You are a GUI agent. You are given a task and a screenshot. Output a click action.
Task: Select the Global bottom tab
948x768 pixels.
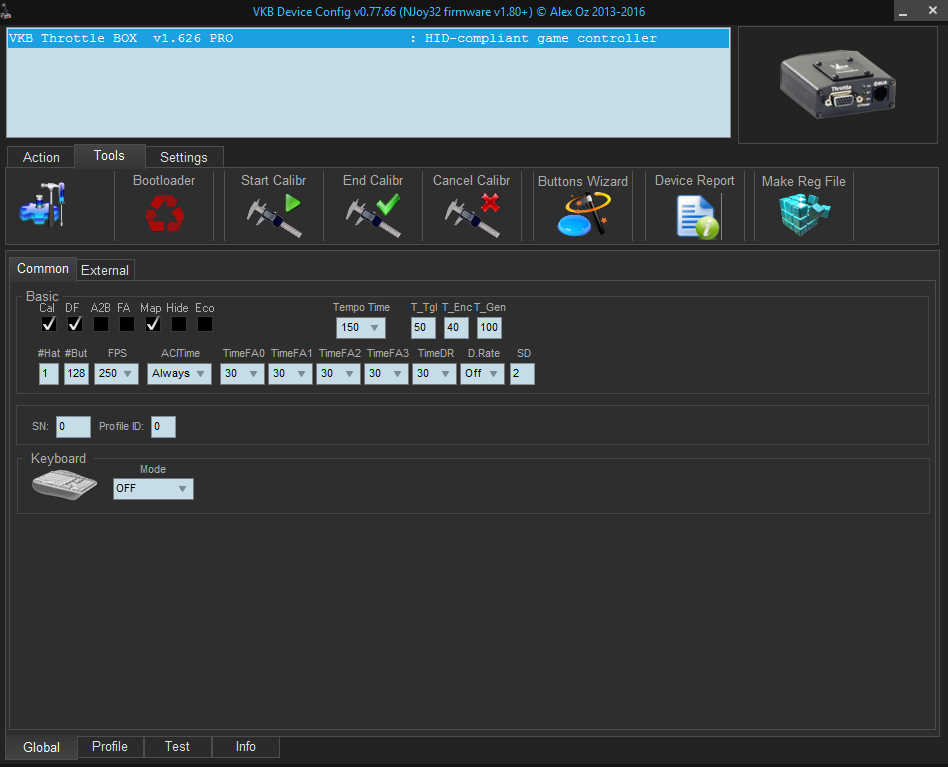click(42, 747)
